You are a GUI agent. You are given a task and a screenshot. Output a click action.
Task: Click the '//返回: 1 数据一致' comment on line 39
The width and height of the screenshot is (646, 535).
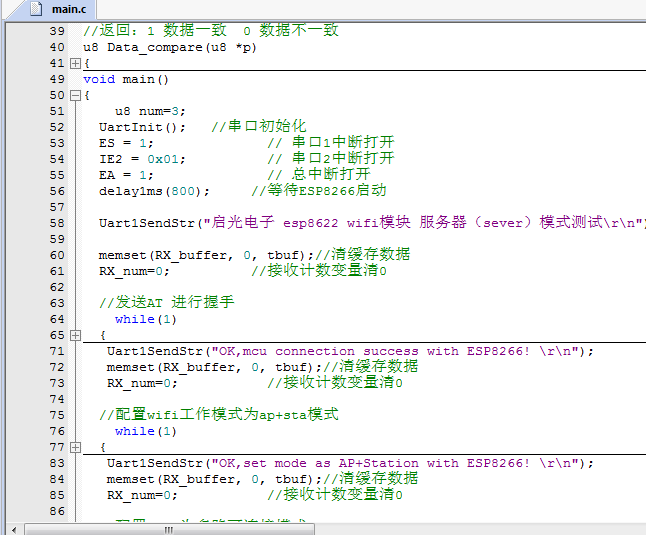pos(211,30)
